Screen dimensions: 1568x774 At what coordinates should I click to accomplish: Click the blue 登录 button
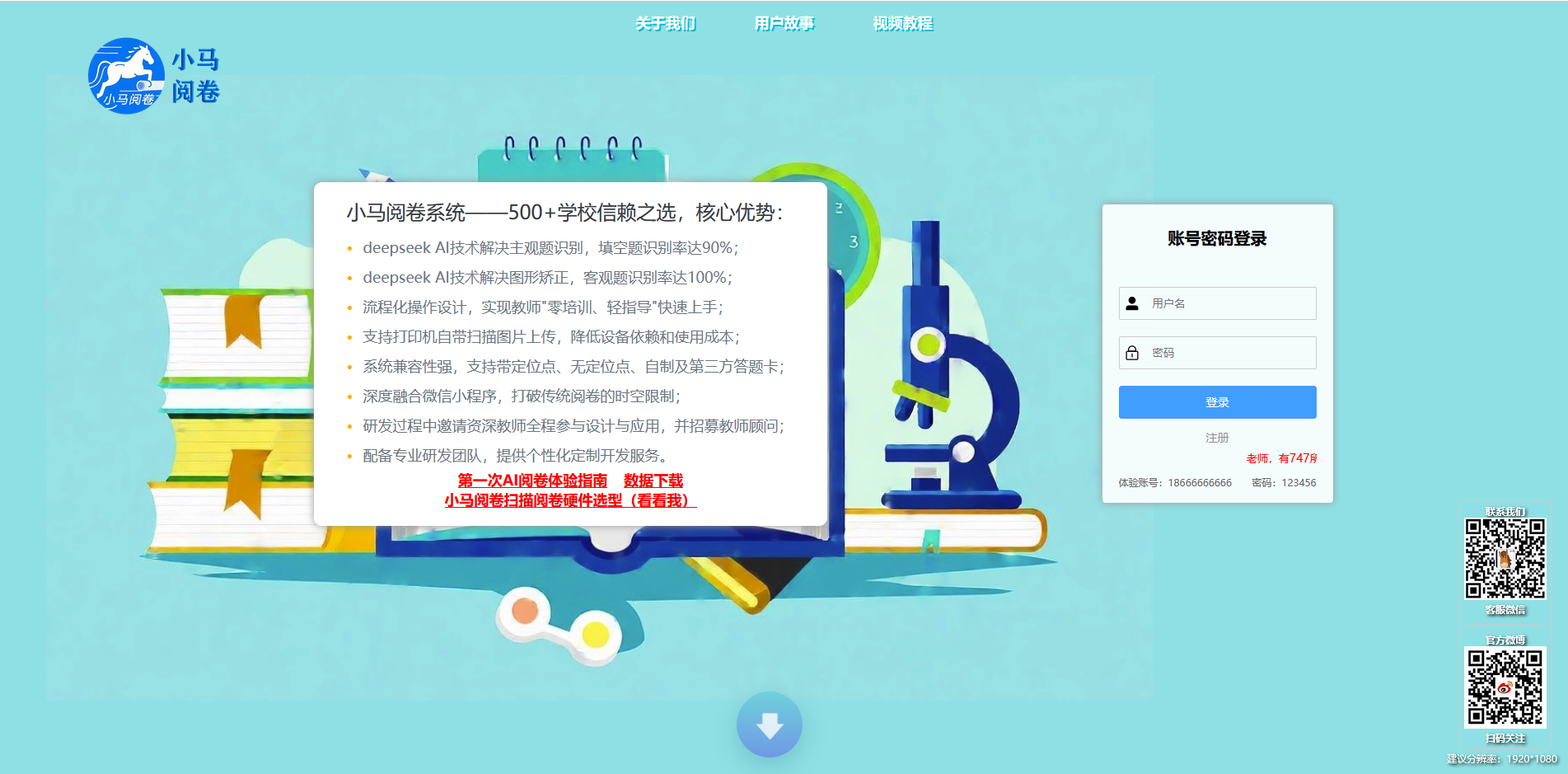(1217, 402)
